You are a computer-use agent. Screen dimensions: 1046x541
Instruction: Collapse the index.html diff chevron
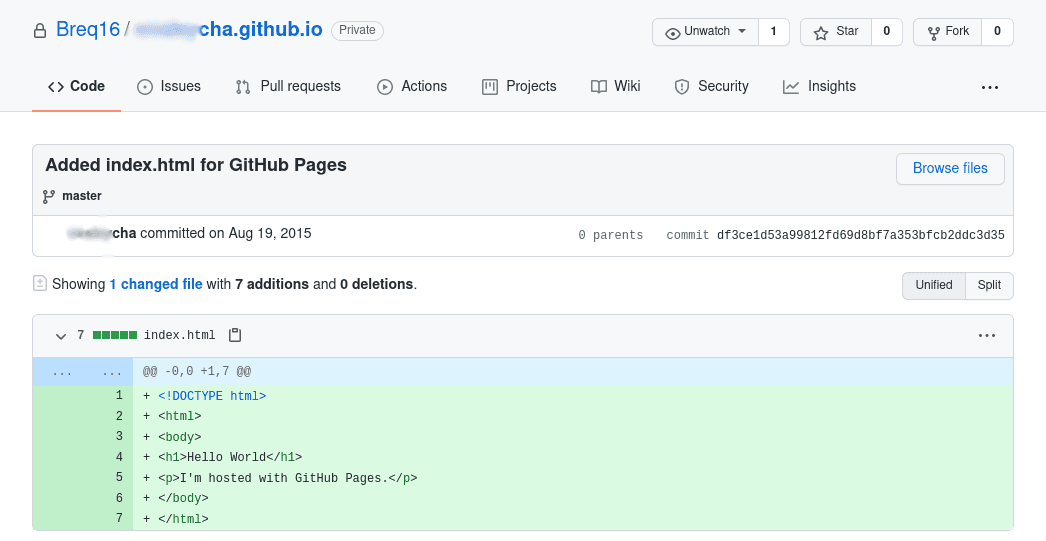click(x=61, y=336)
